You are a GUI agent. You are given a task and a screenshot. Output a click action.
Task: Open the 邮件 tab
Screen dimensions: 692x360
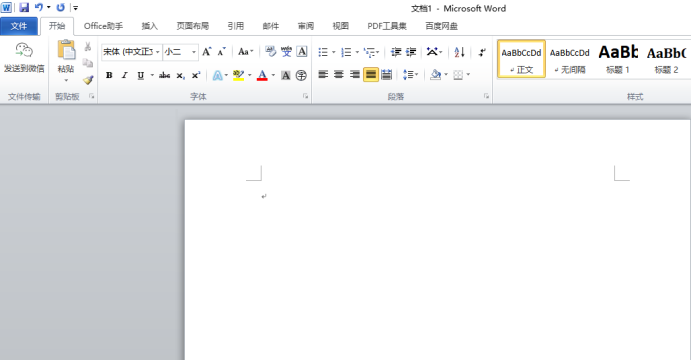[x=271, y=26]
